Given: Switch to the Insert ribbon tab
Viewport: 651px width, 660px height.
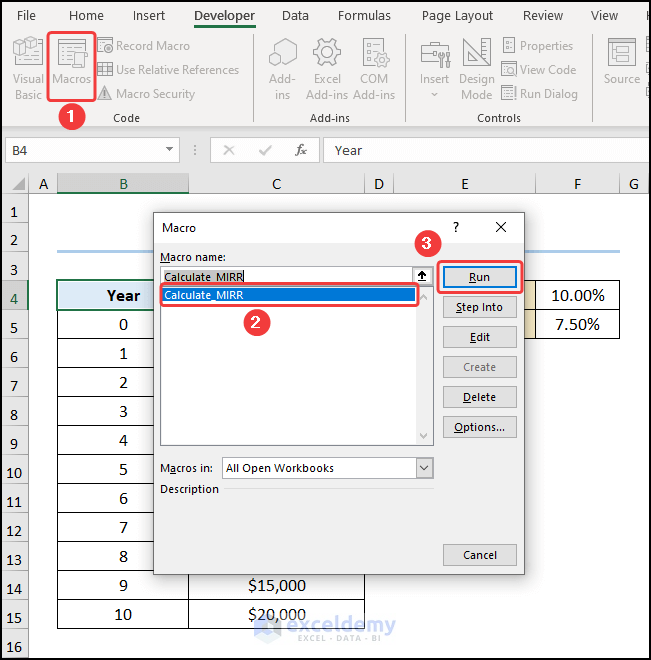Looking at the screenshot, I should 149,16.
